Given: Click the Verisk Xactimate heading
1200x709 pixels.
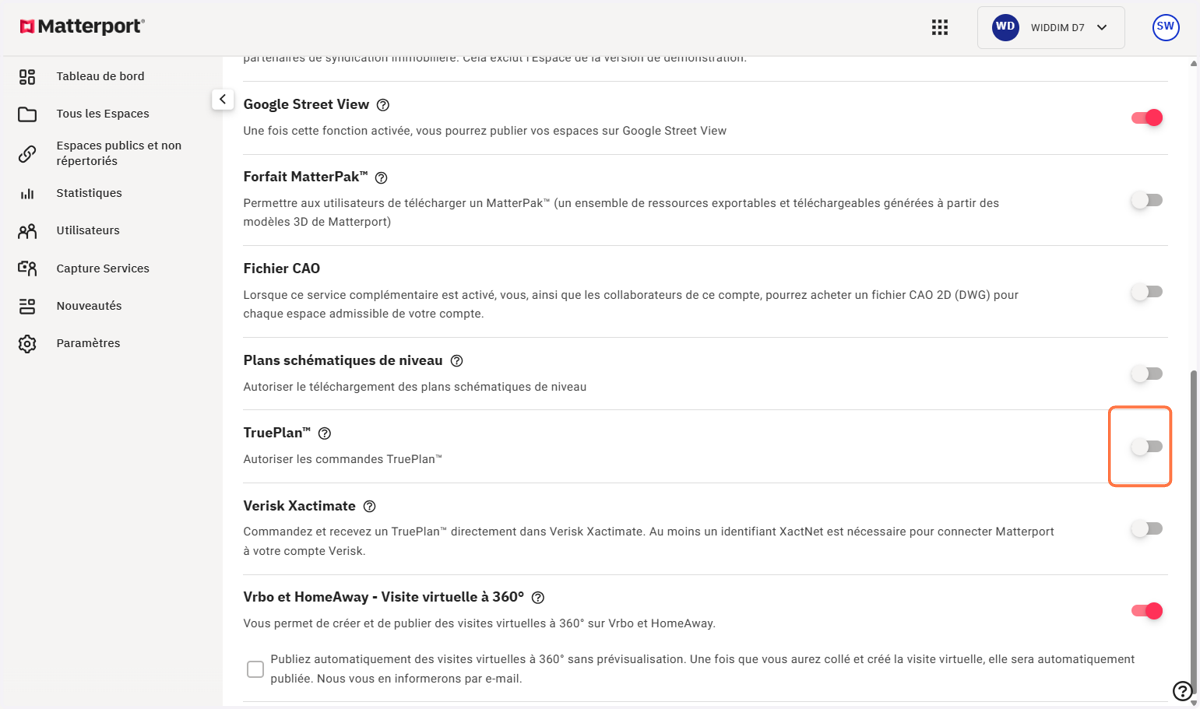Looking at the screenshot, I should click(x=299, y=506).
